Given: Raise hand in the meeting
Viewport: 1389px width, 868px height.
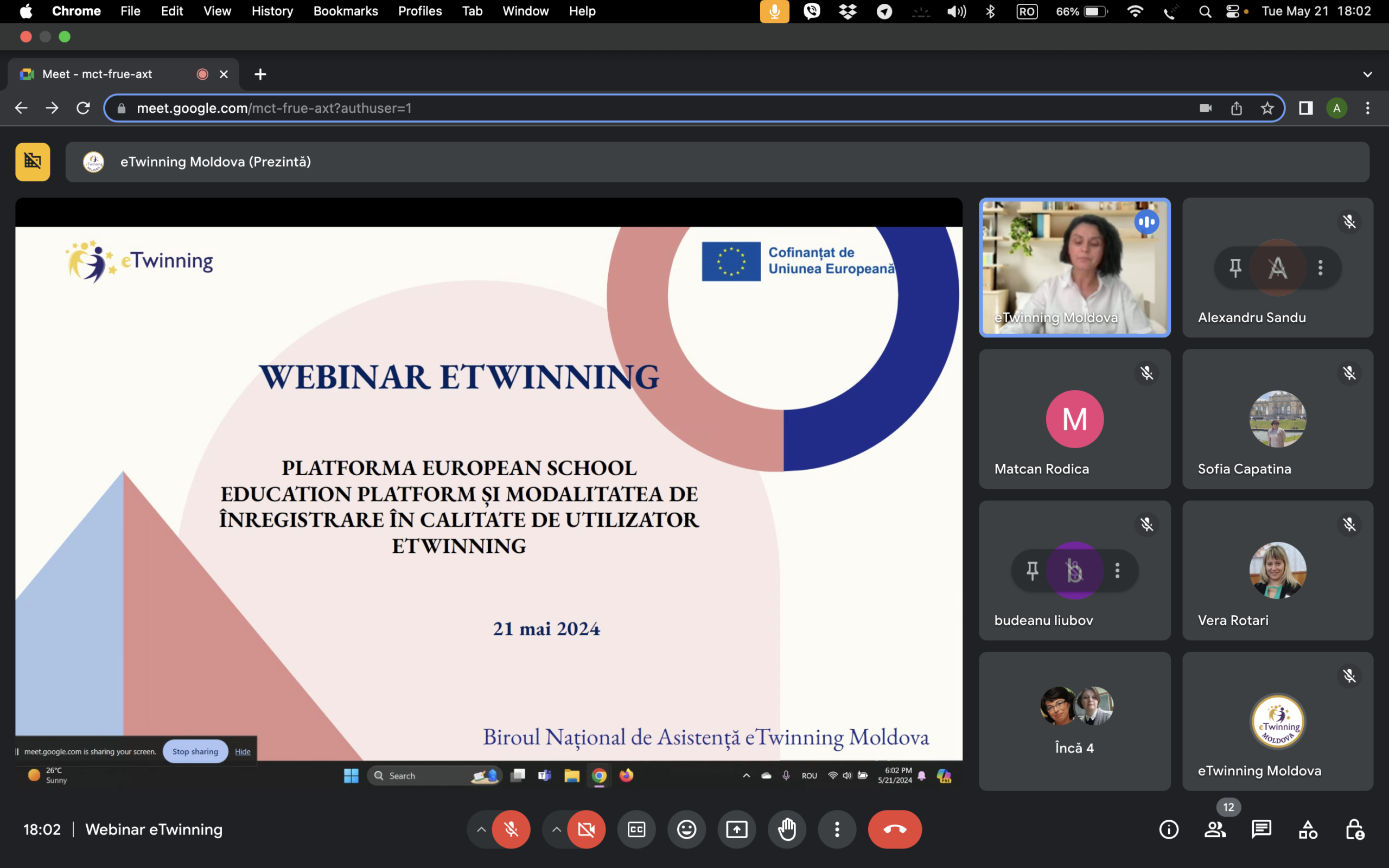Looking at the screenshot, I should tap(787, 829).
